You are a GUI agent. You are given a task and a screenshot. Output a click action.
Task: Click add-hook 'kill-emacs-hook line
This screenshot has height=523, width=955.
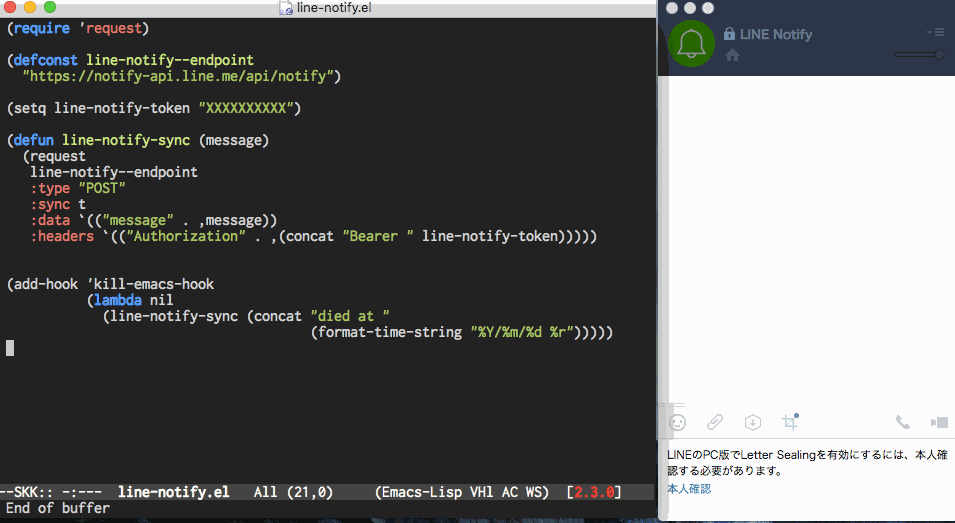tap(110, 284)
